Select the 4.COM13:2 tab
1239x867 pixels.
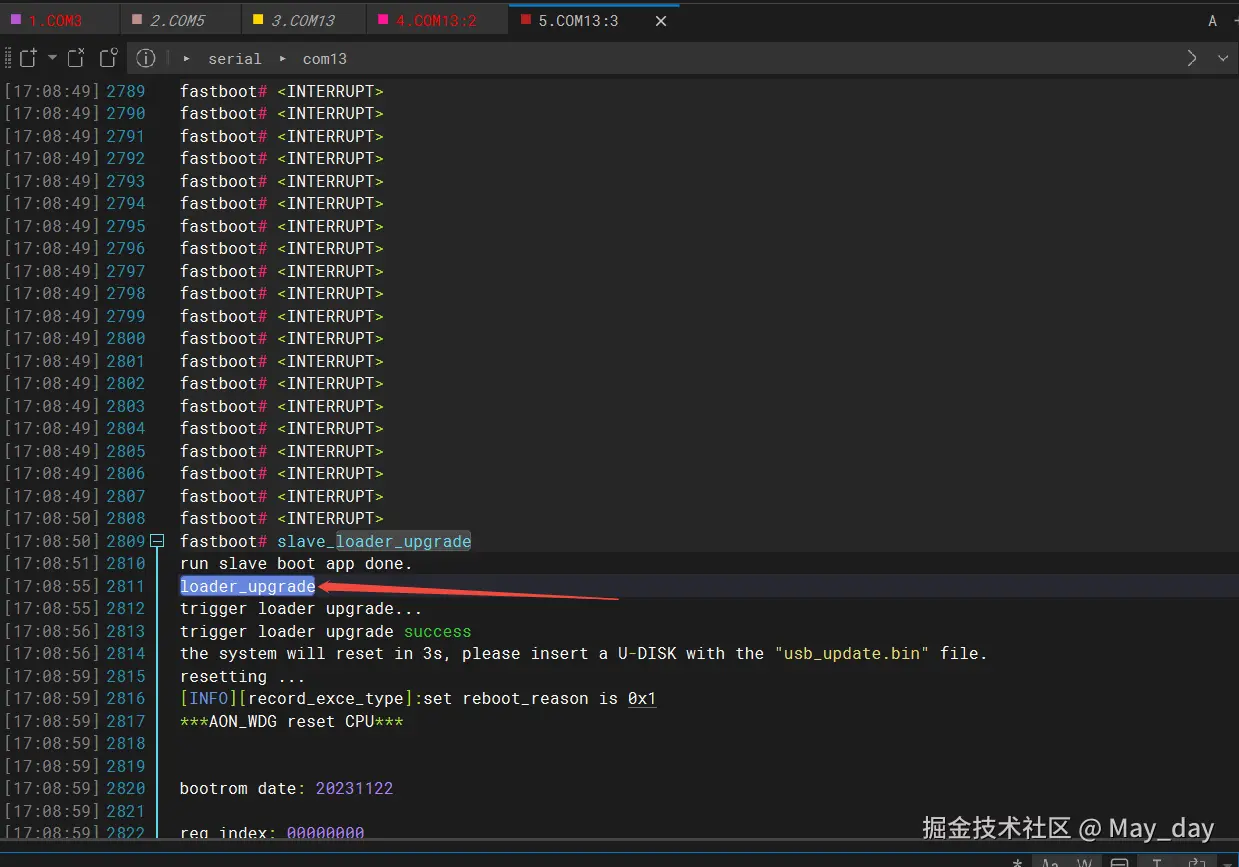(x=436, y=20)
